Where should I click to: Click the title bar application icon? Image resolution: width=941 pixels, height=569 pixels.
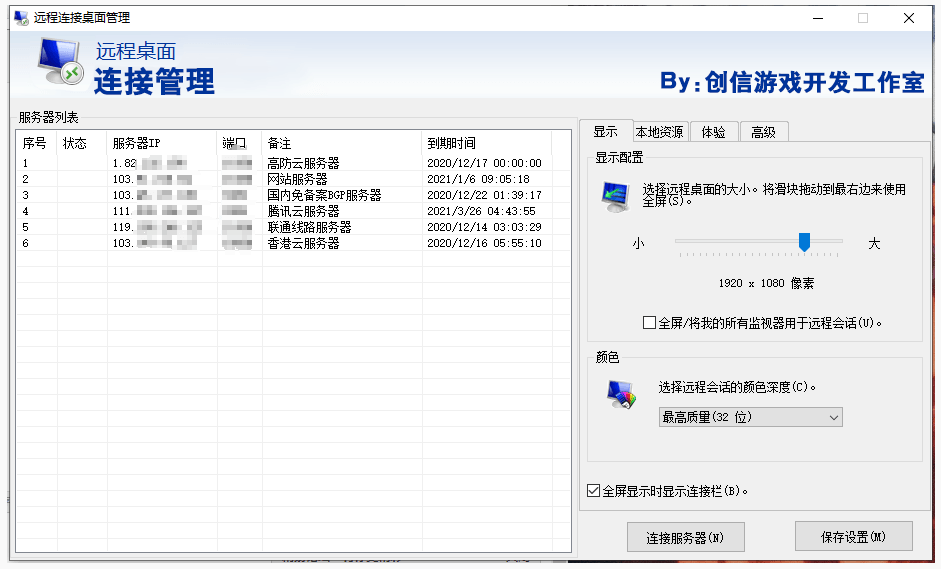tap(20, 18)
